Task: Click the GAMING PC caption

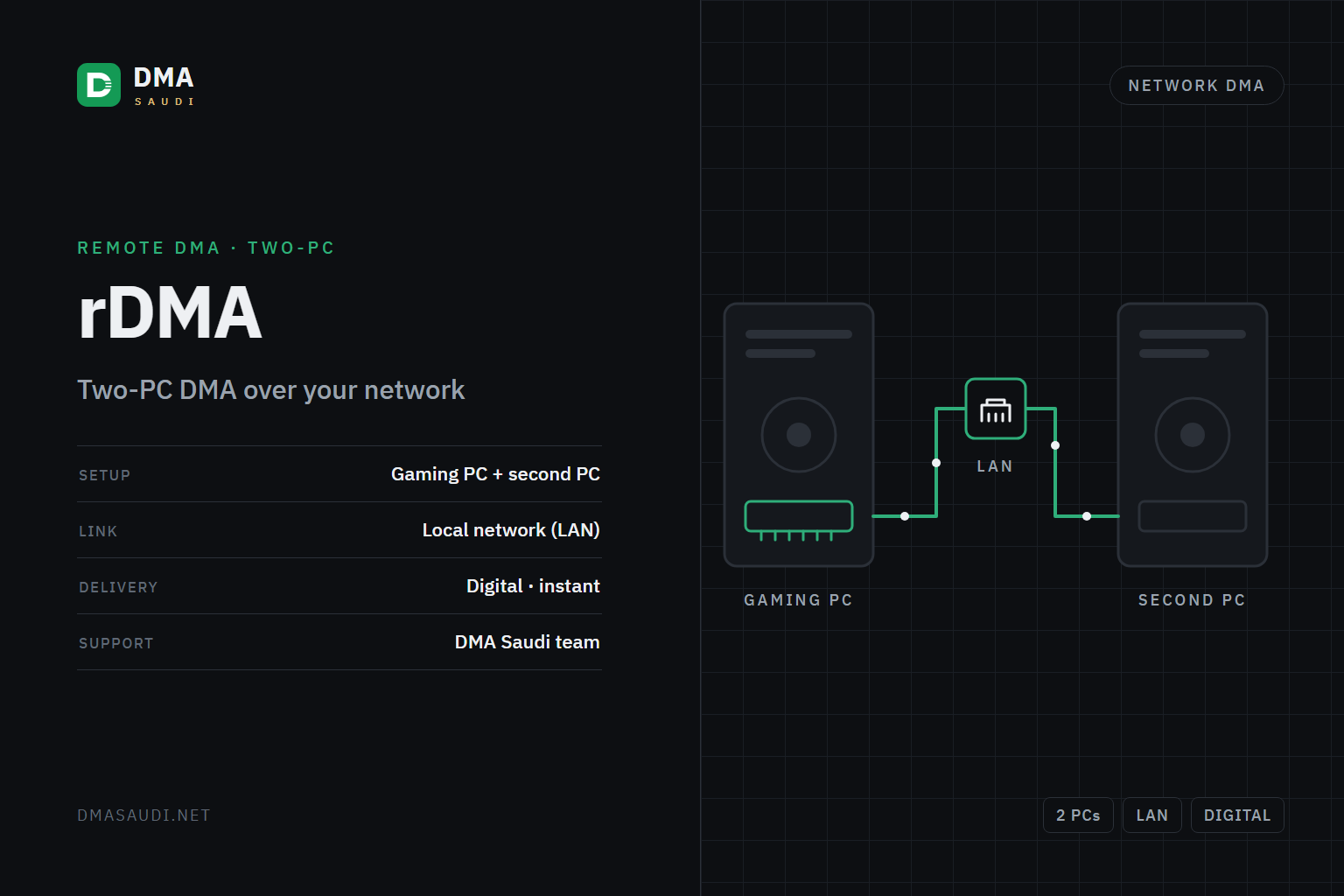Action: coord(798,600)
